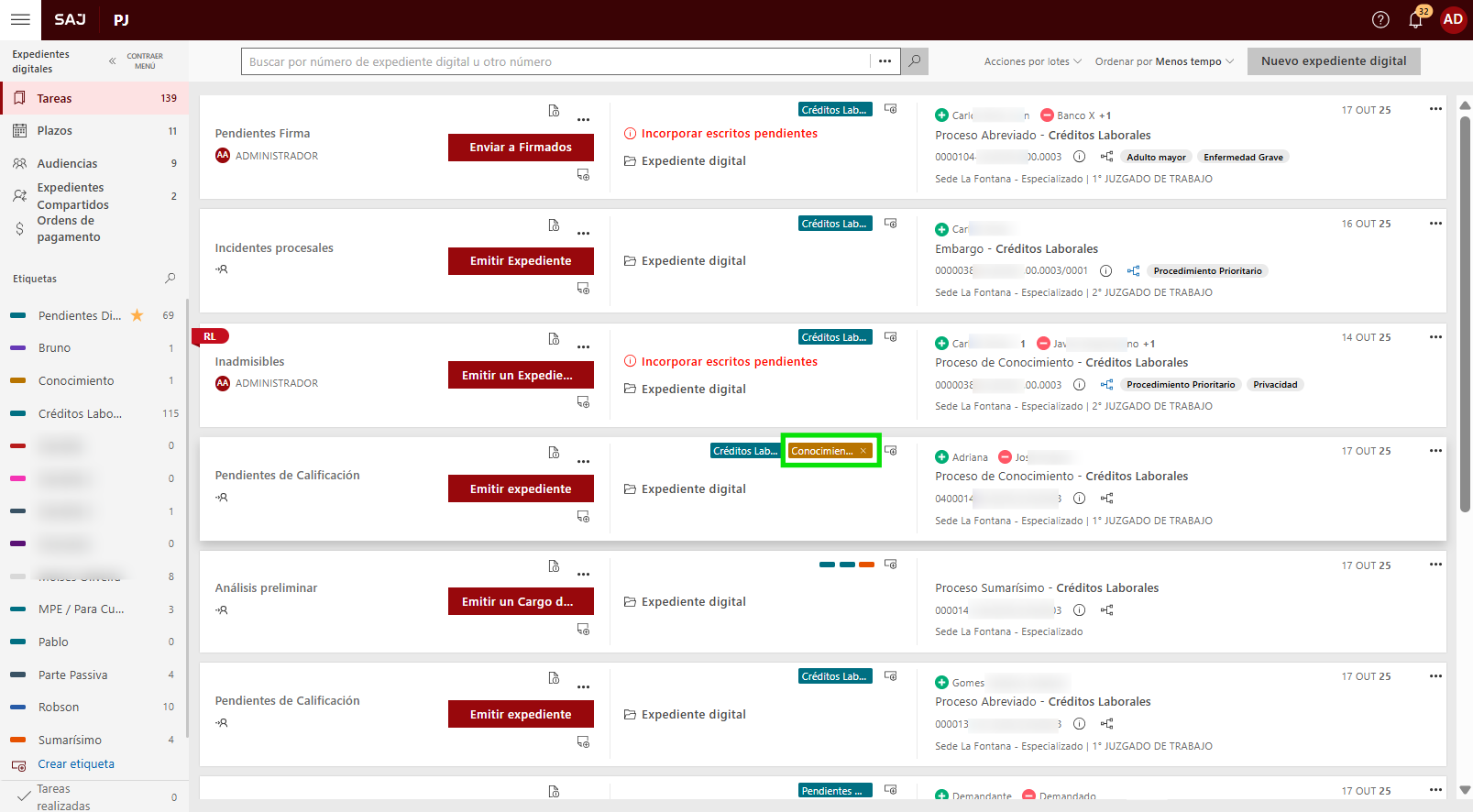1473x812 pixels.
Task: Open Audiencias in the sidebar
Action: pos(67,164)
